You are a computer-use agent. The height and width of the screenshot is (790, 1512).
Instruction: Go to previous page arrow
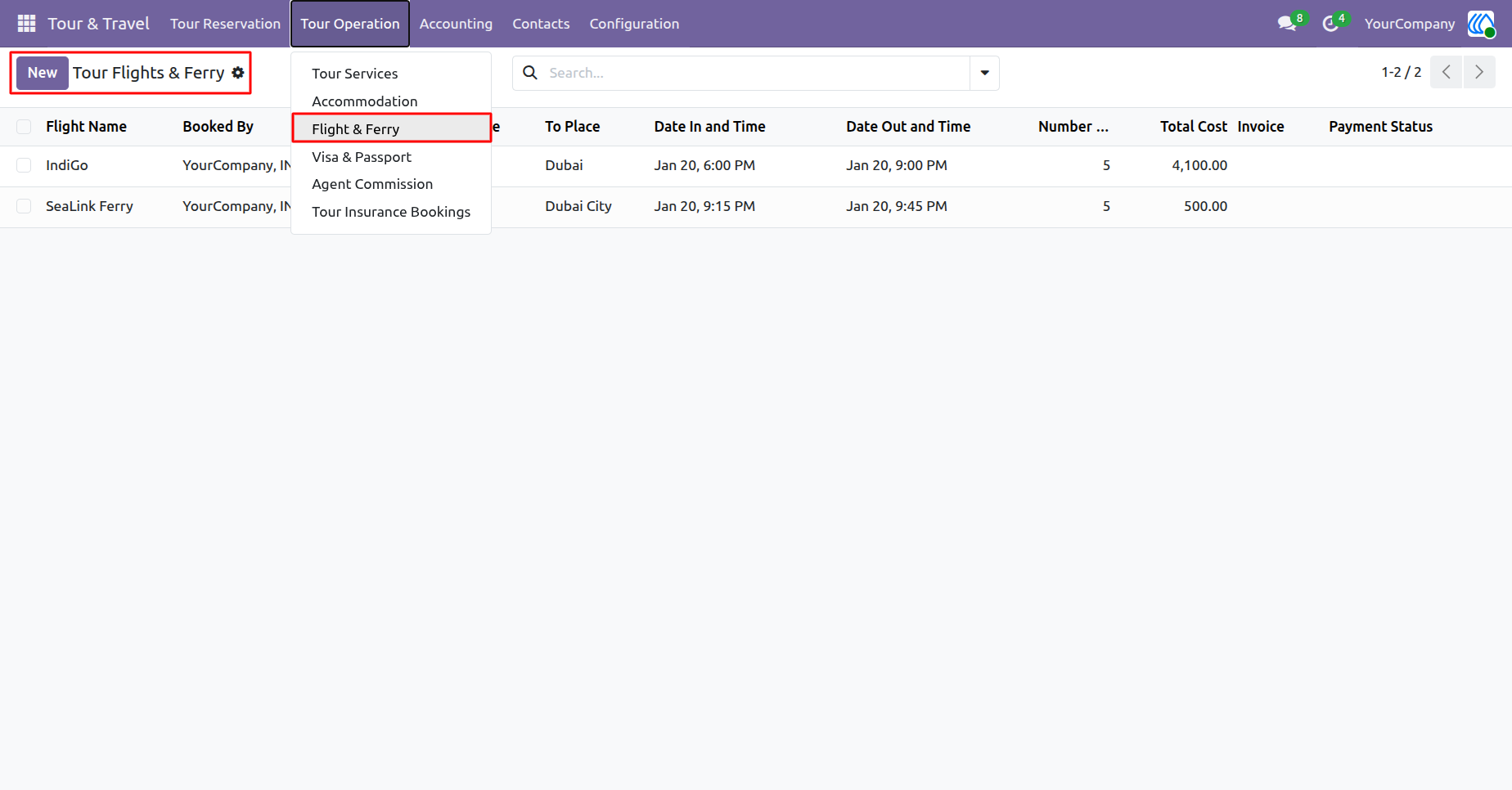[1447, 72]
